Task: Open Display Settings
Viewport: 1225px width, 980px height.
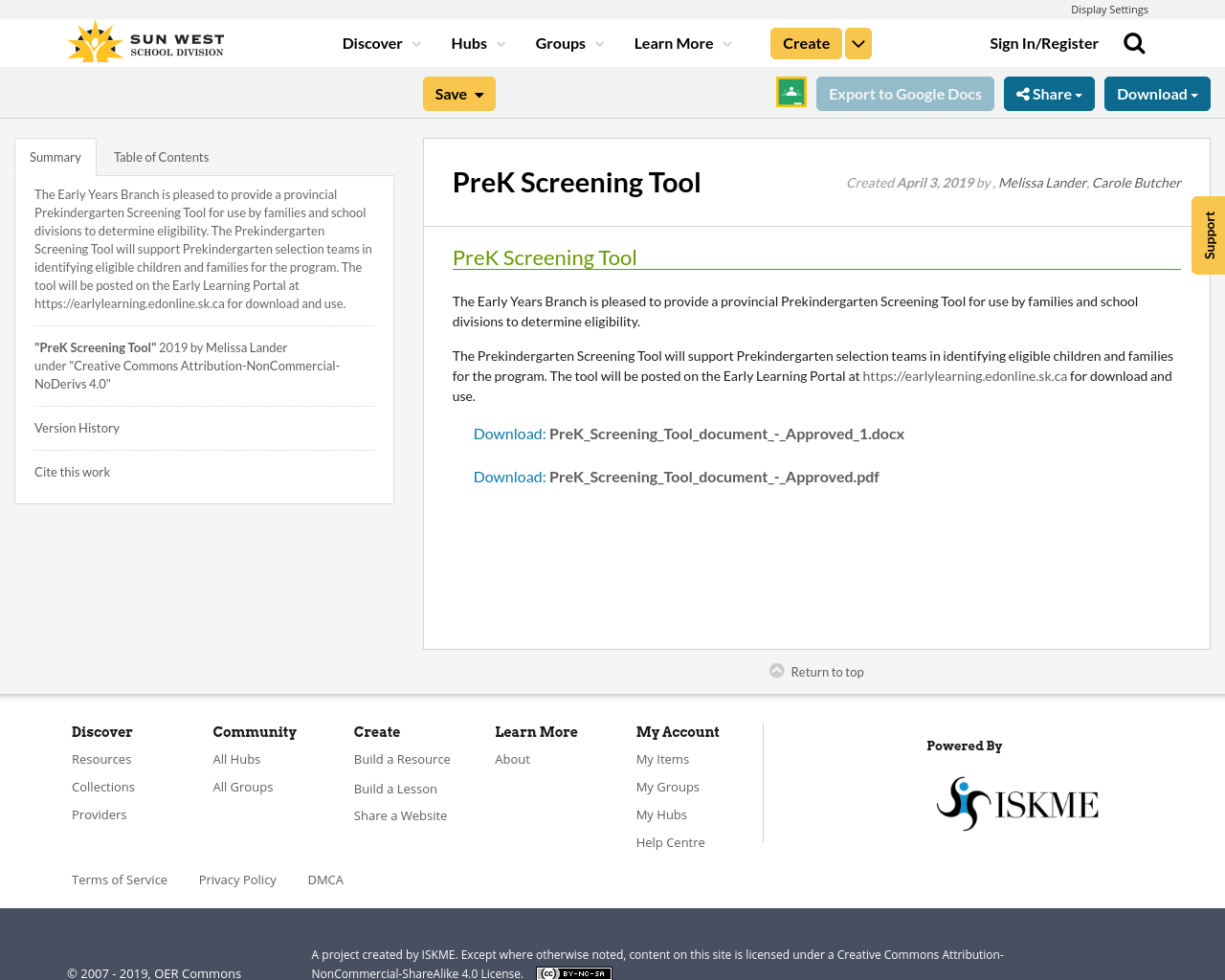Action: 1109,8
